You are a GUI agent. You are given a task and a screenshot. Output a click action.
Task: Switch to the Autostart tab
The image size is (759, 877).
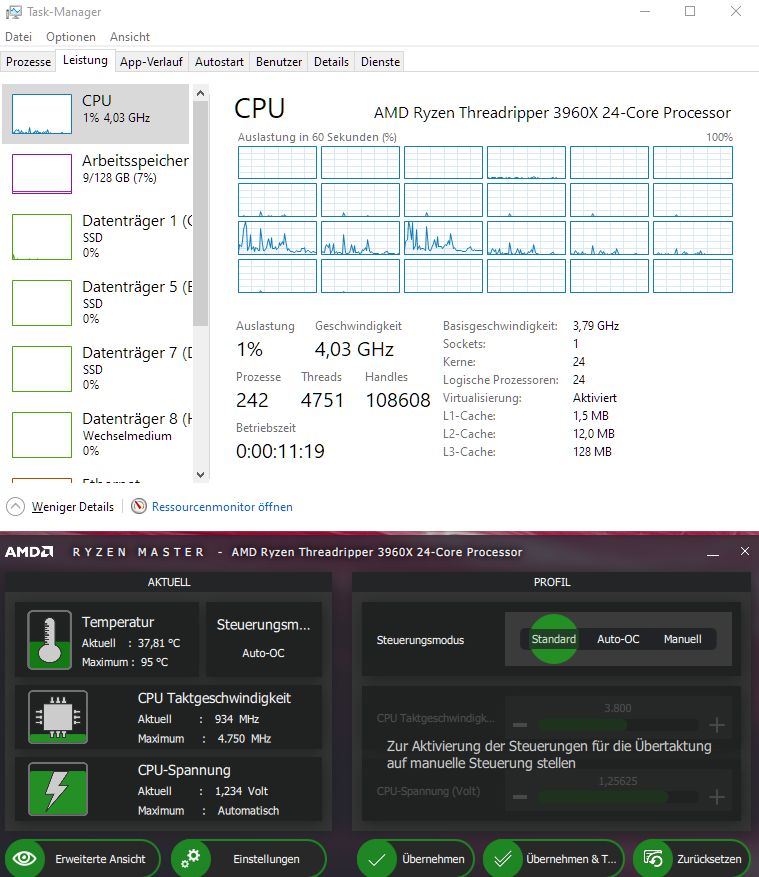219,62
